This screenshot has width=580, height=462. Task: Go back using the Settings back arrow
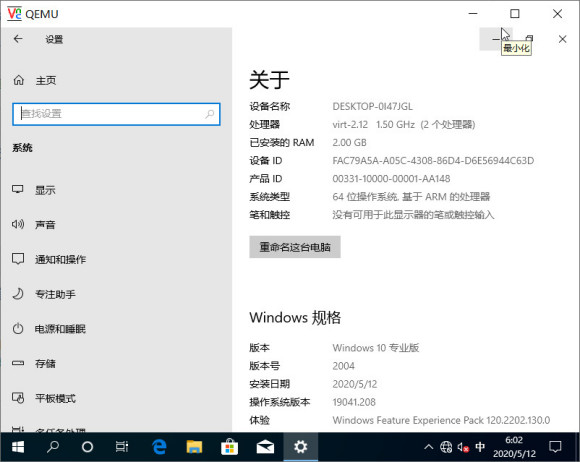(18, 39)
